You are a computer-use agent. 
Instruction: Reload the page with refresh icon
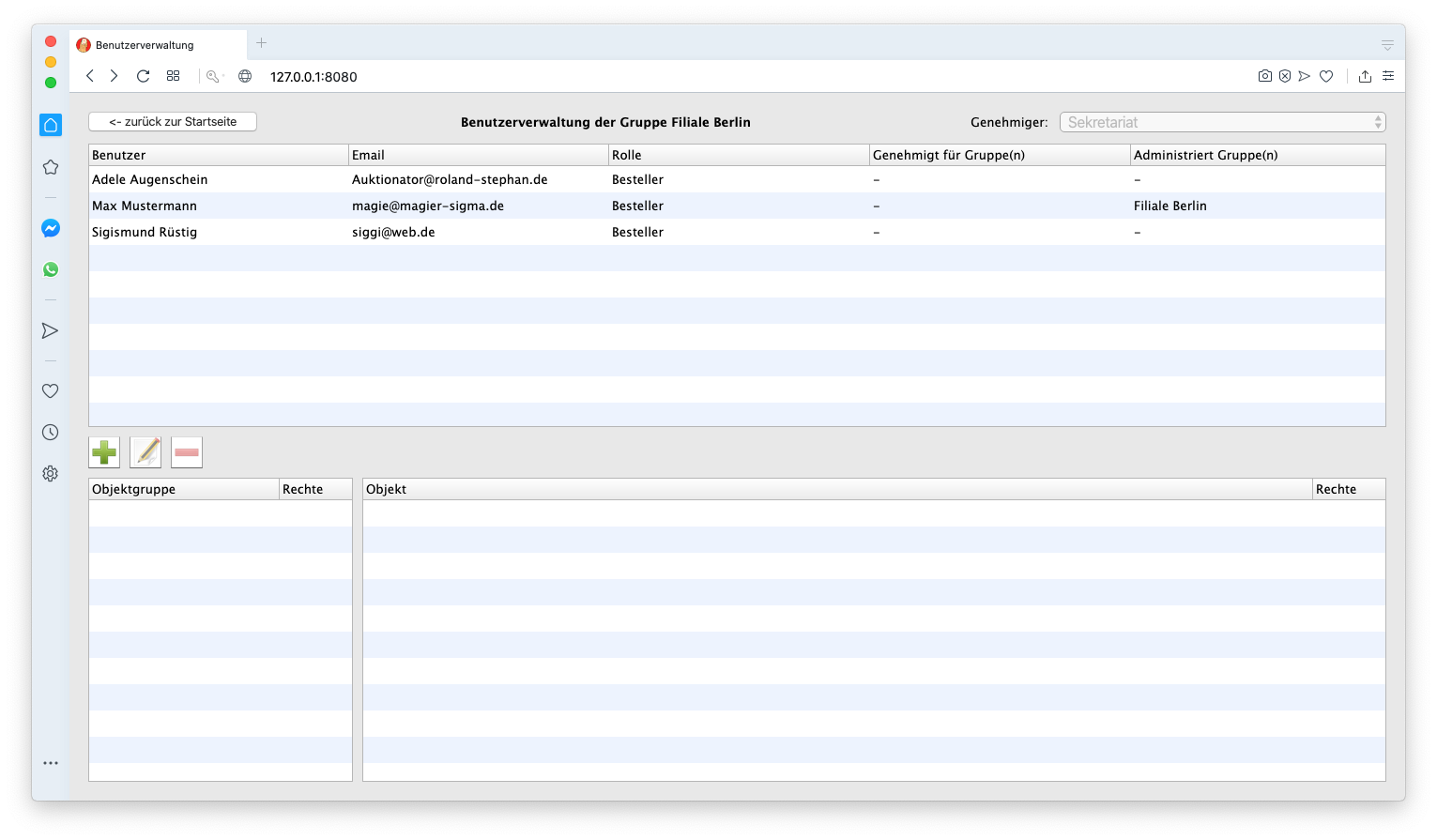click(x=143, y=76)
